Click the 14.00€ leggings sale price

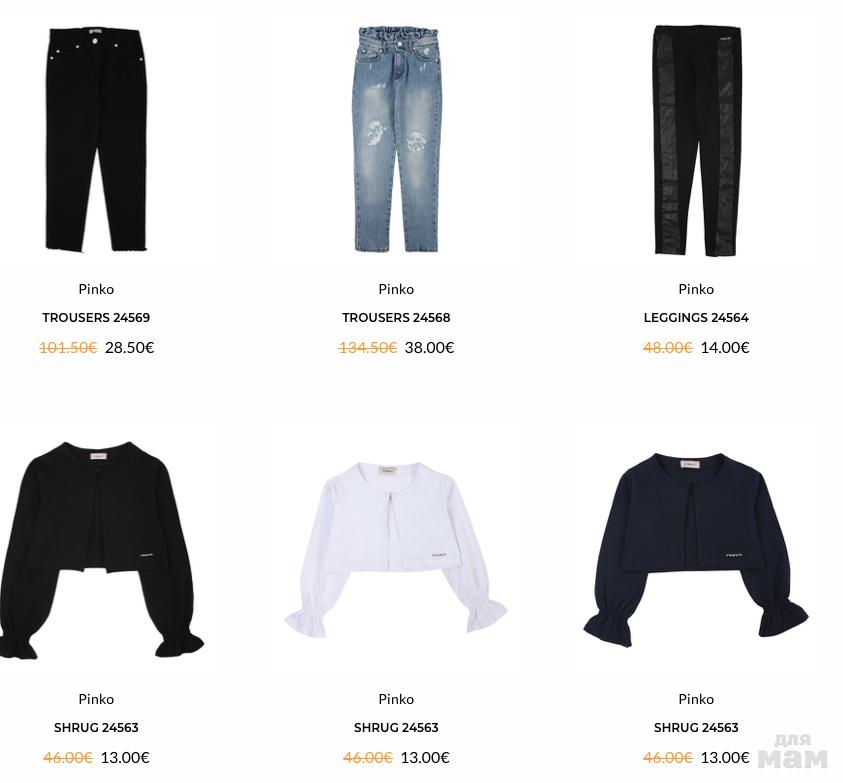pos(725,348)
